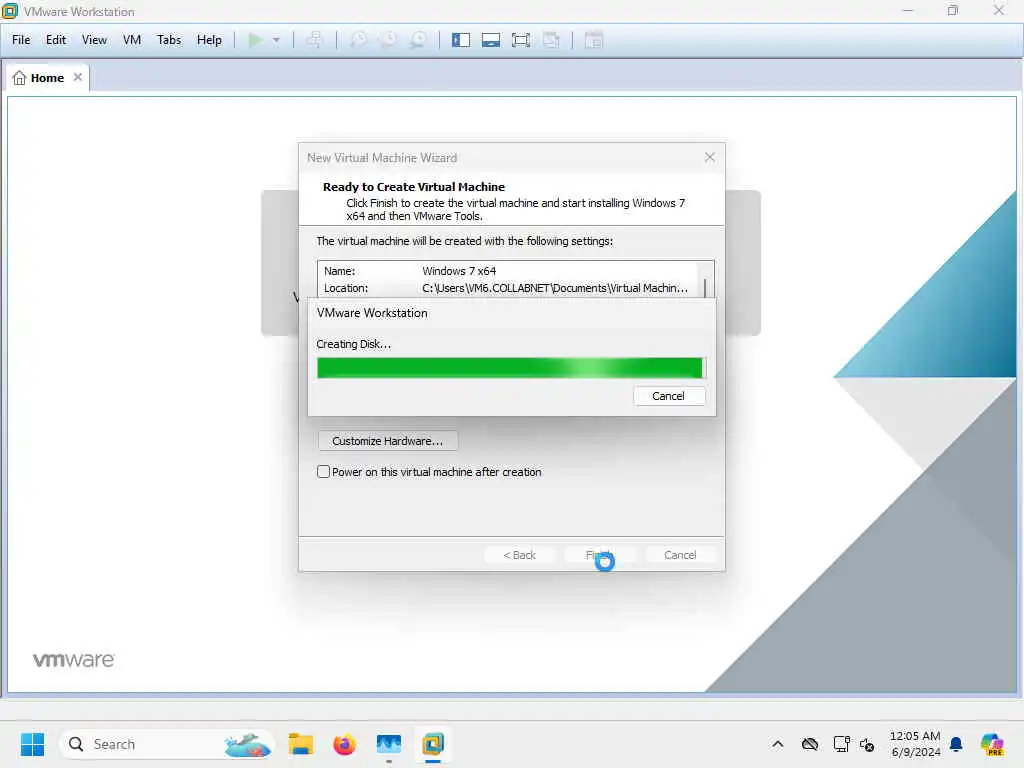This screenshot has width=1024, height=768.
Task: Click the Unity mode toolbar icon
Action: tap(551, 40)
